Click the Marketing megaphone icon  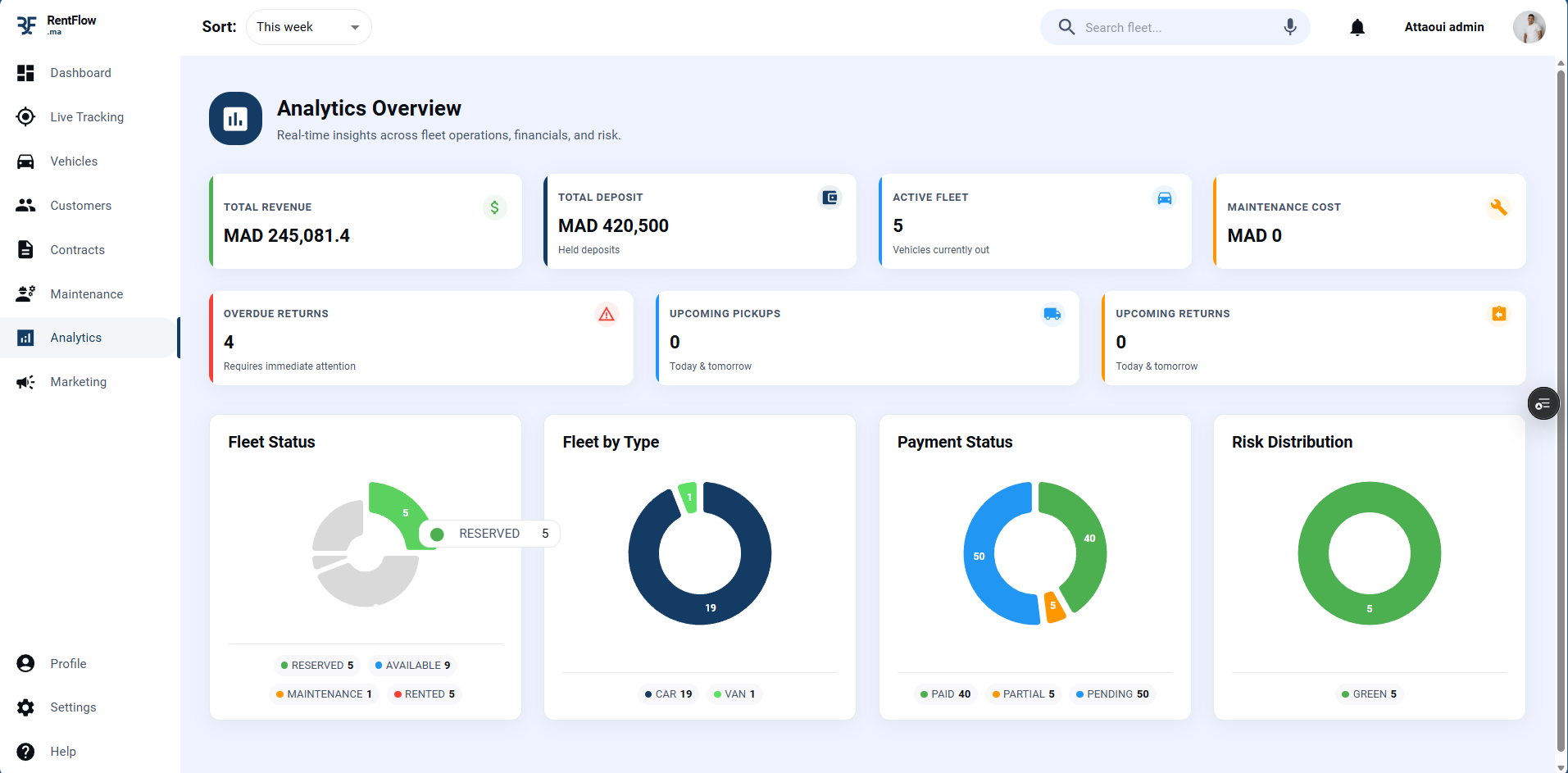25,382
